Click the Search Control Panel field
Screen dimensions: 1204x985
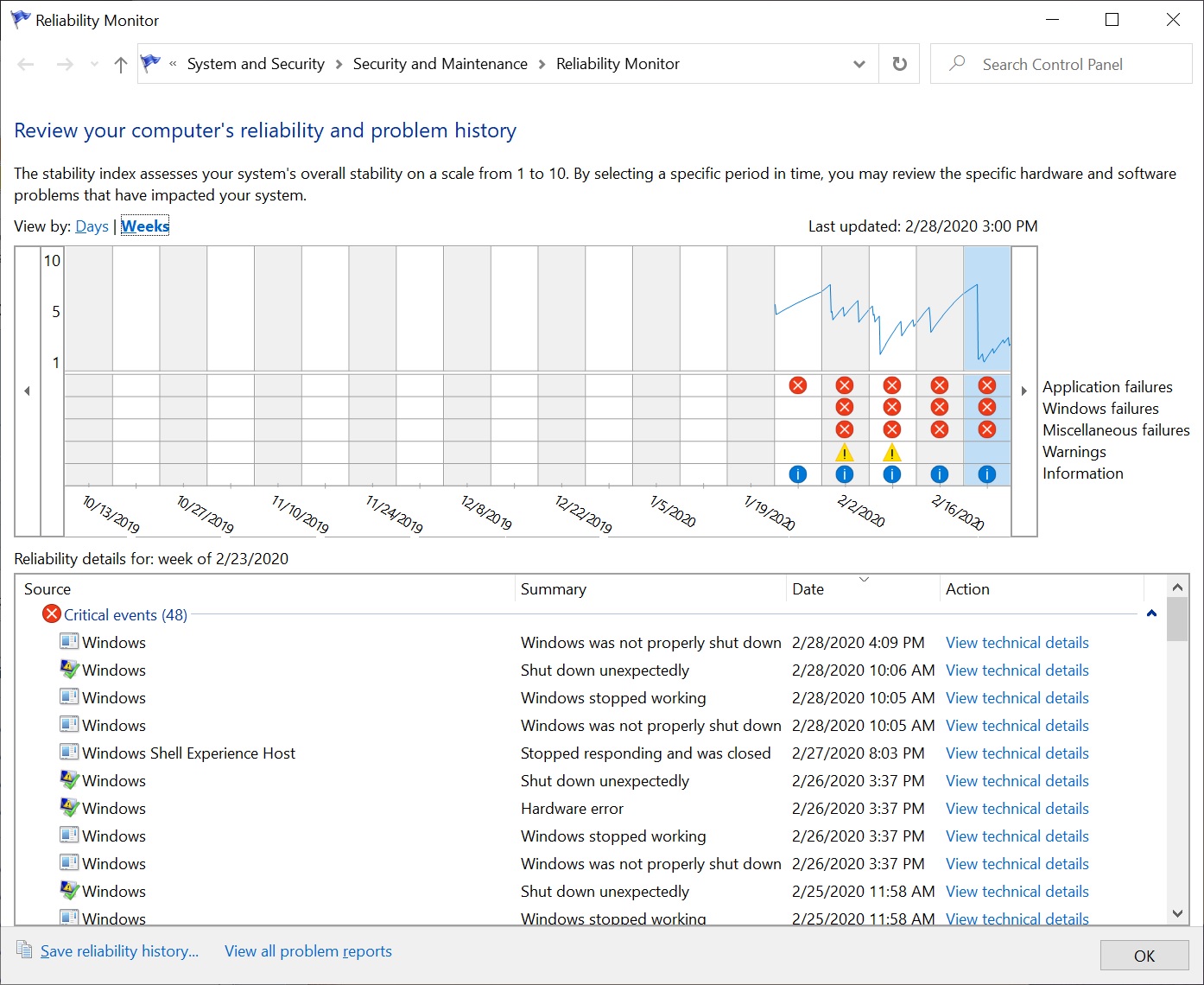[x=1061, y=64]
